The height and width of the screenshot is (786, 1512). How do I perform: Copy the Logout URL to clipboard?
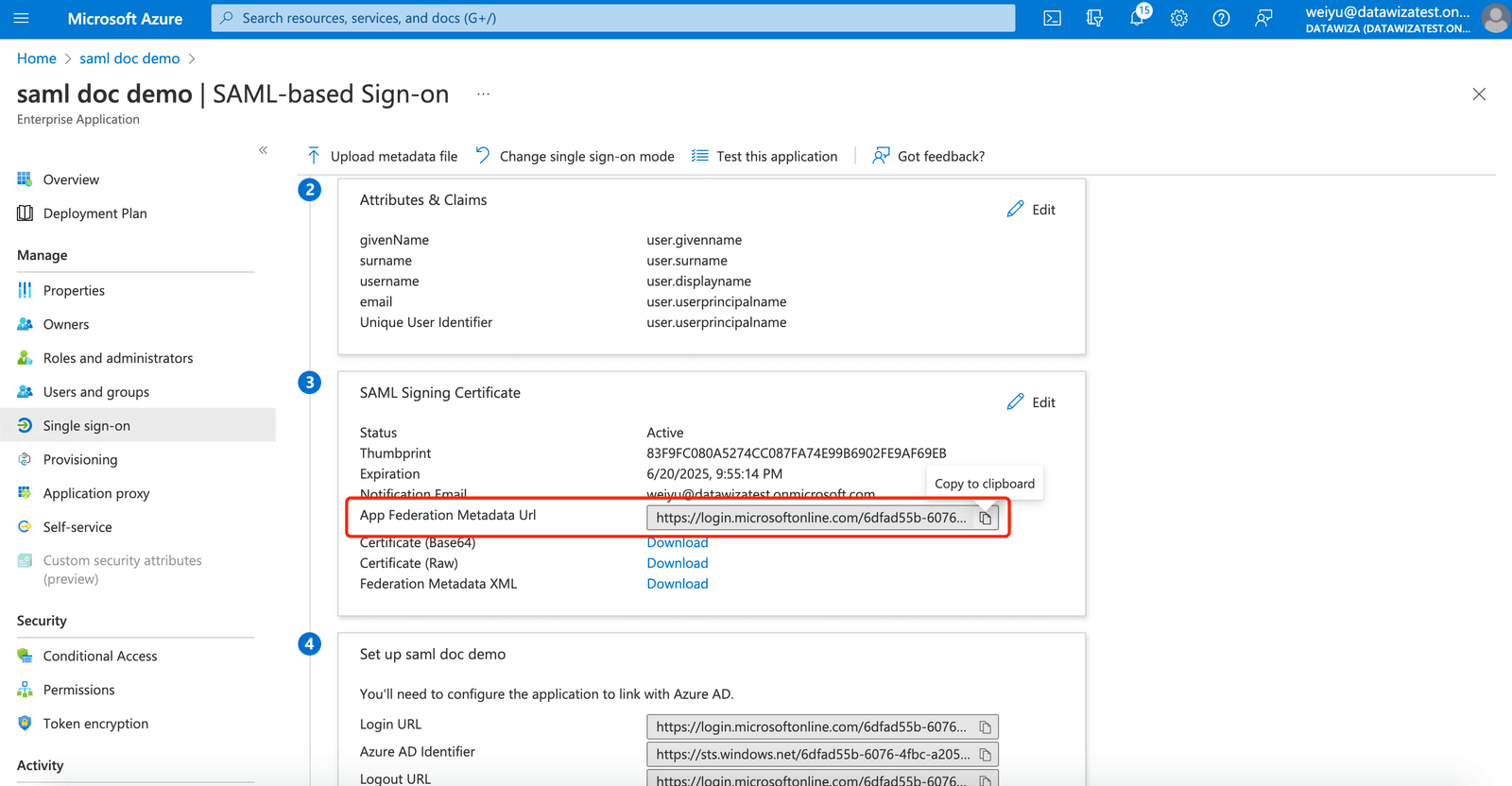pyautogui.click(x=986, y=780)
